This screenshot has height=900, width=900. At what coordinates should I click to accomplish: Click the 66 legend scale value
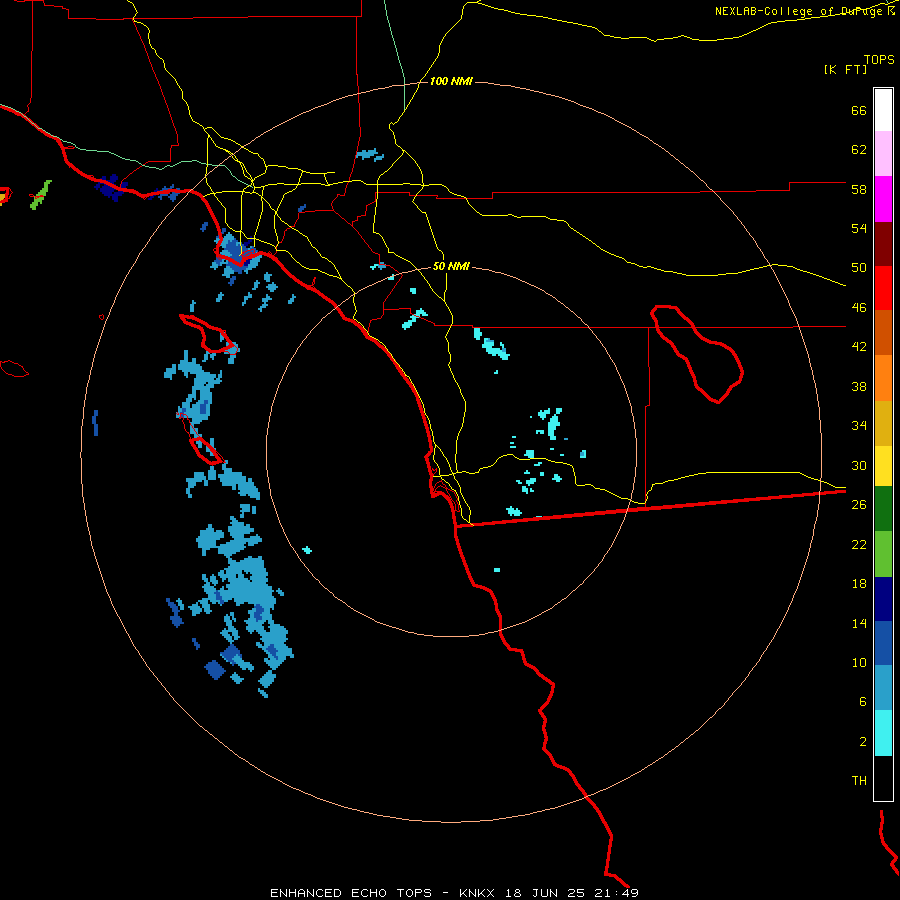coord(859,110)
